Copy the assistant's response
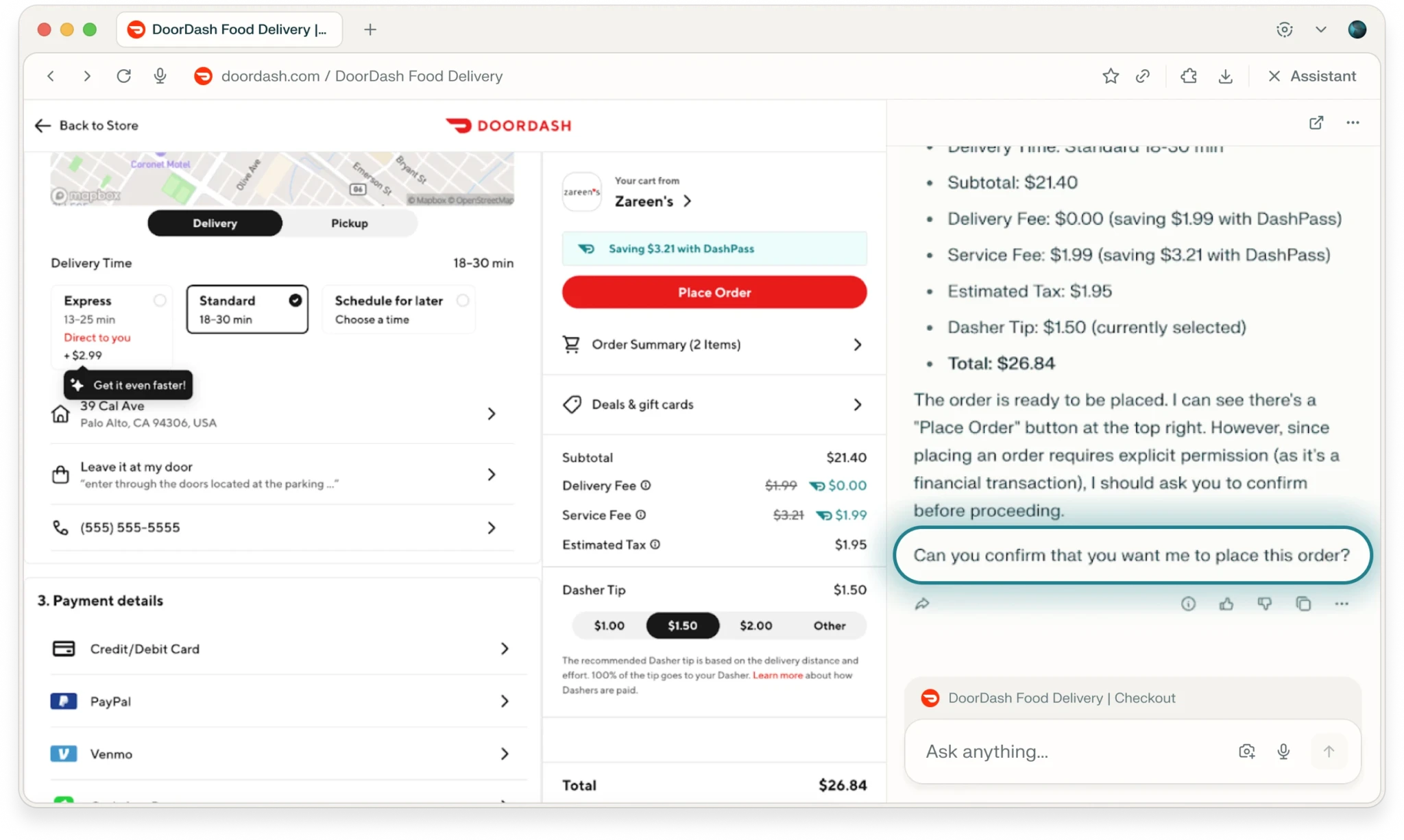 [1303, 604]
